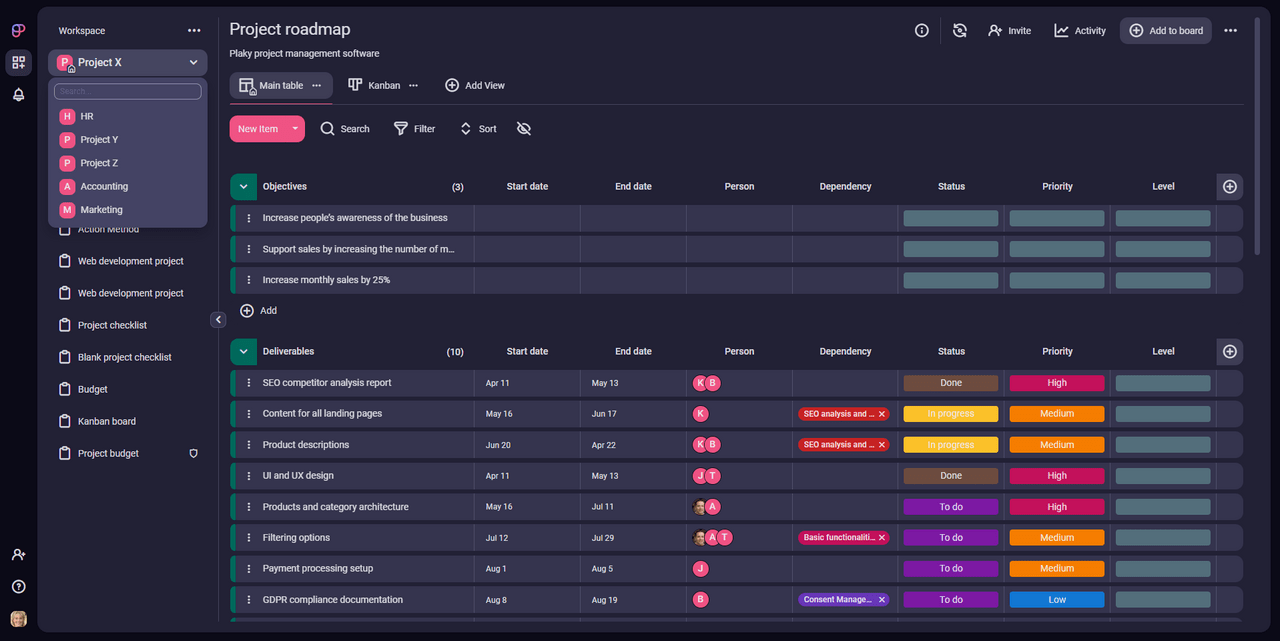Click the Add to board button
The width and height of the screenshot is (1280, 641).
1165,31
